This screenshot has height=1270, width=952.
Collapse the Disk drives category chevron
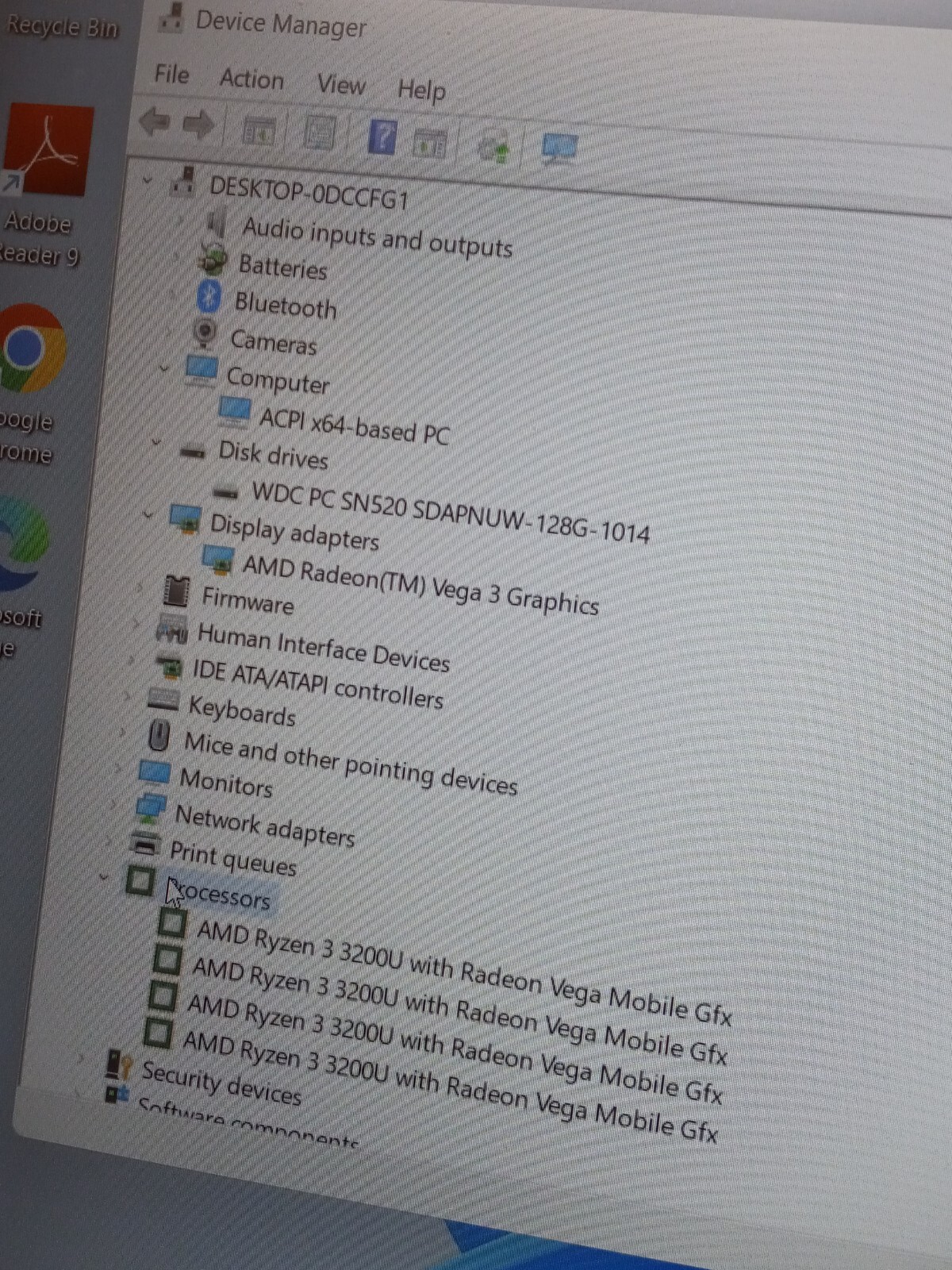click(156, 442)
